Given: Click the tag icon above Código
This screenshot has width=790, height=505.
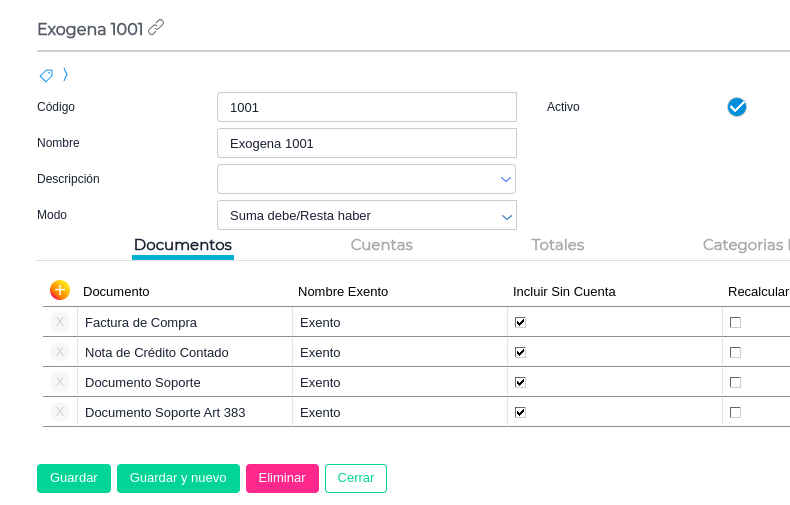Looking at the screenshot, I should pos(46,75).
